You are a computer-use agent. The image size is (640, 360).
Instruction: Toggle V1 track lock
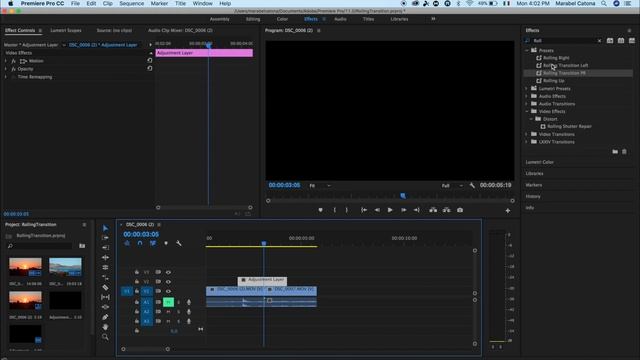137,291
